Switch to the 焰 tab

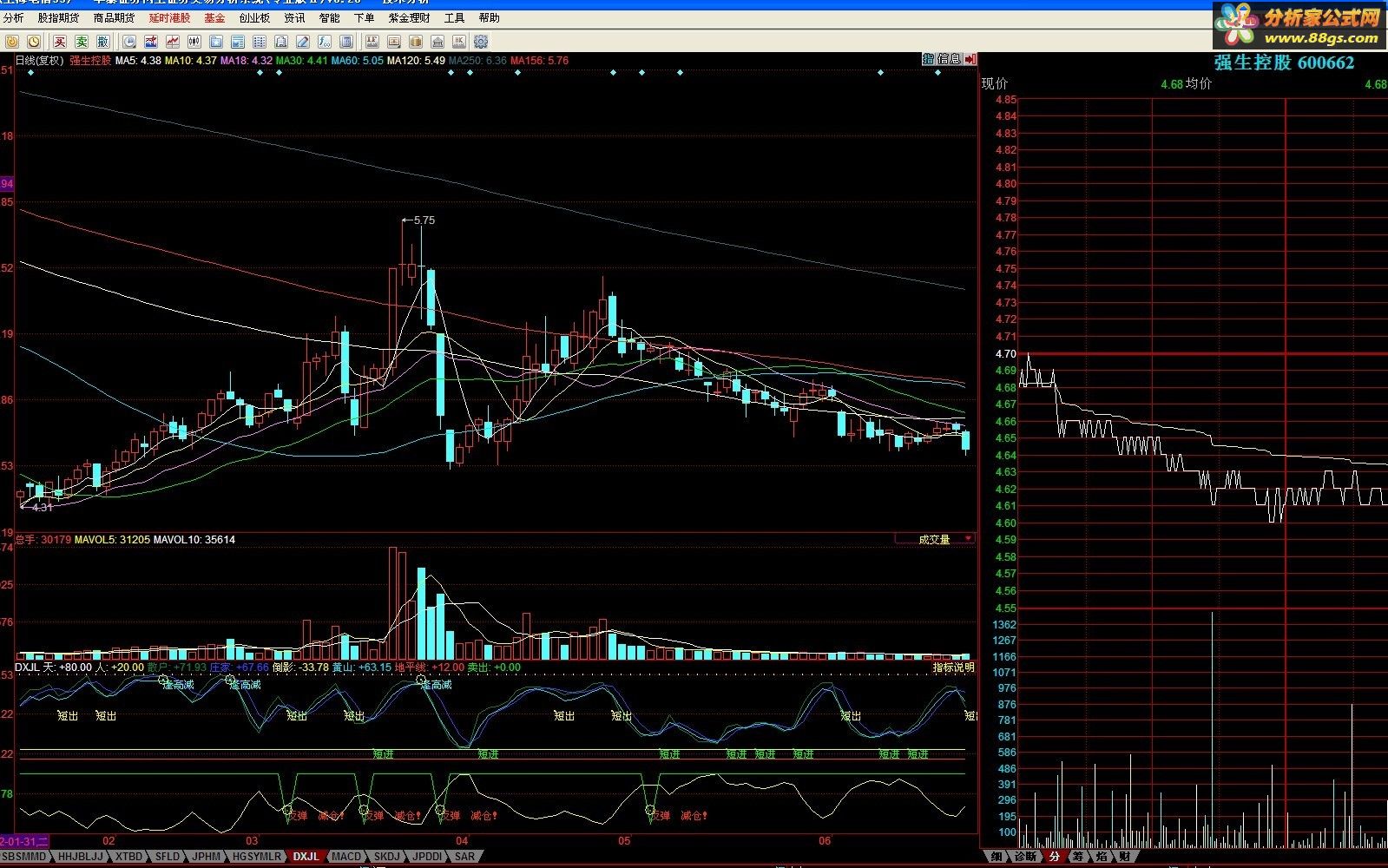1101,857
